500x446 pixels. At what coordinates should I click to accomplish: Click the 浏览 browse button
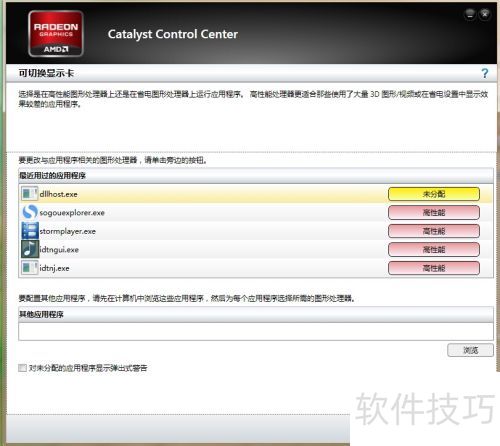click(470, 350)
